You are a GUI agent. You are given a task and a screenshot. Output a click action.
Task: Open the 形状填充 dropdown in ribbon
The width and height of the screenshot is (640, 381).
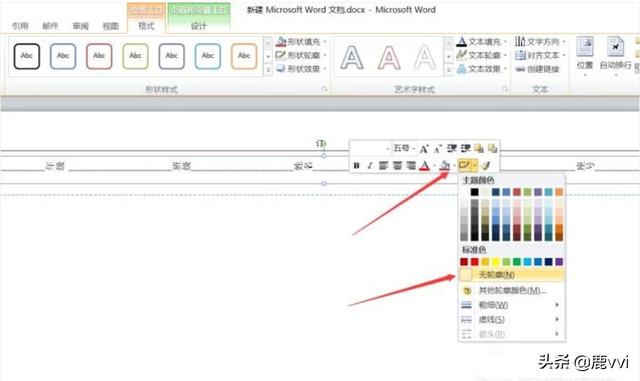[x=301, y=42]
